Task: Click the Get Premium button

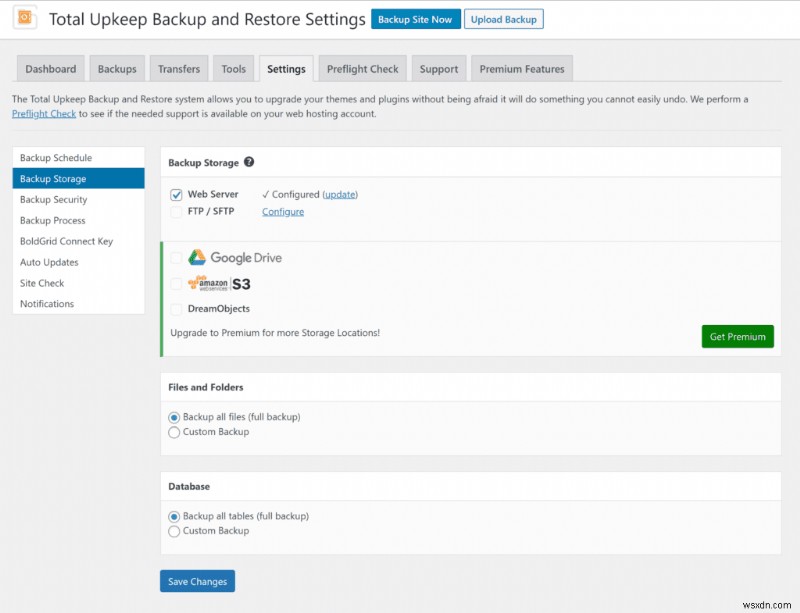Action: pyautogui.click(x=737, y=336)
